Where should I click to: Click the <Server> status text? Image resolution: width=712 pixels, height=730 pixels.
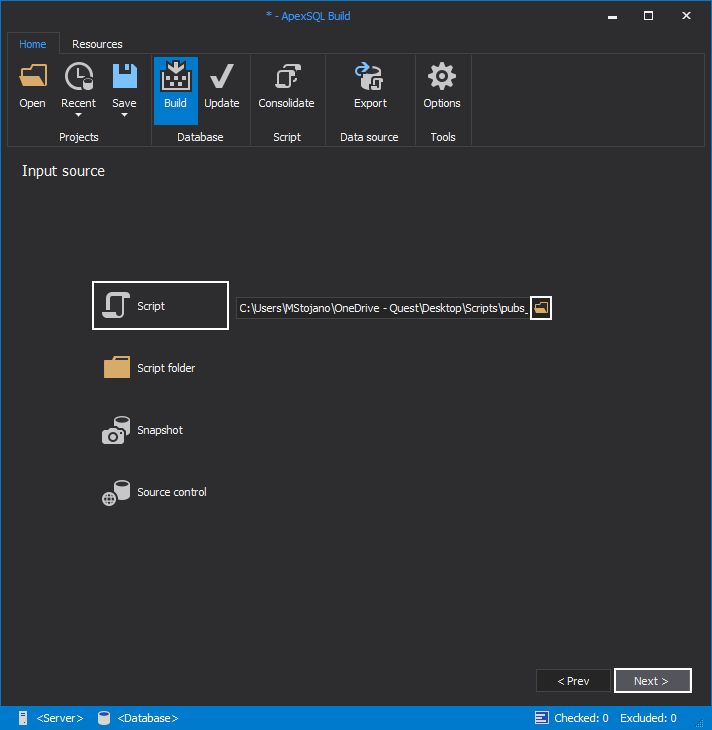click(x=60, y=718)
